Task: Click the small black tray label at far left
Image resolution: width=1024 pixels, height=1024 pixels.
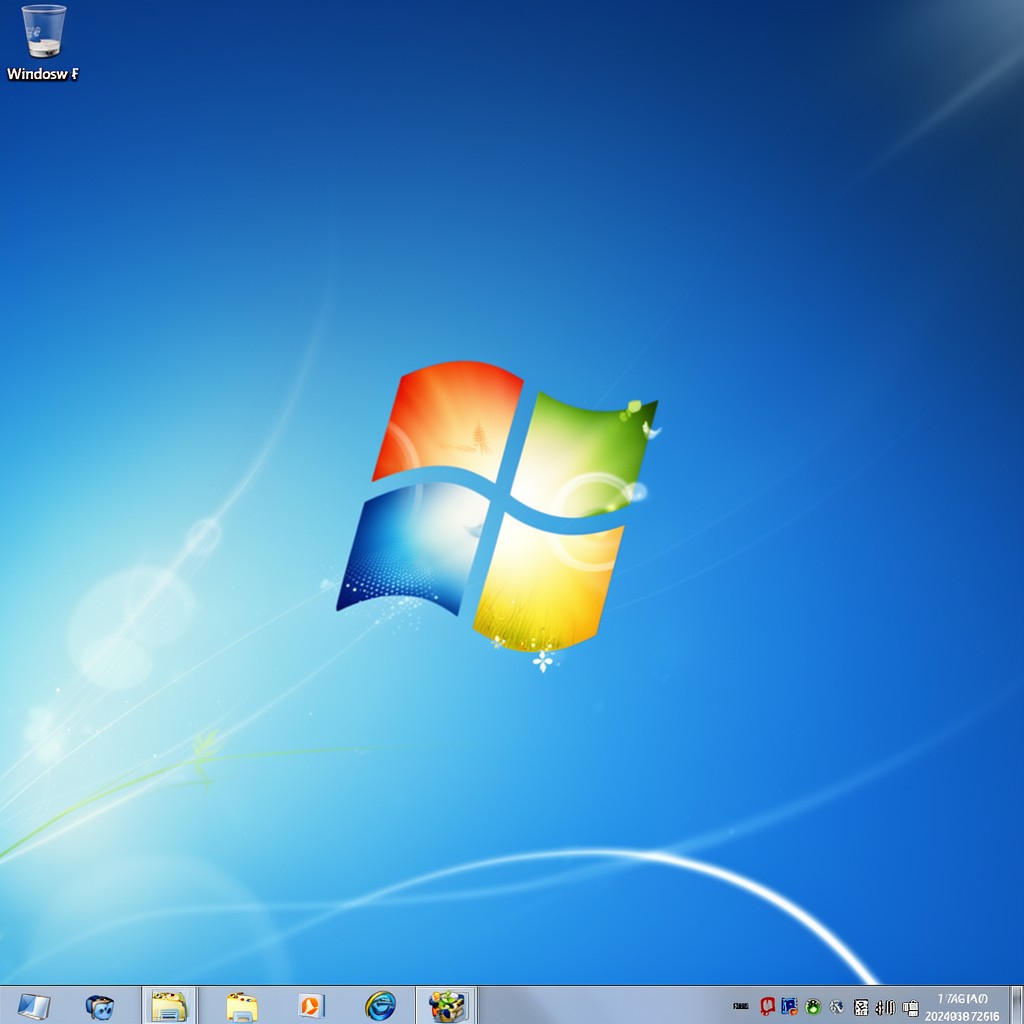Action: tap(741, 1006)
